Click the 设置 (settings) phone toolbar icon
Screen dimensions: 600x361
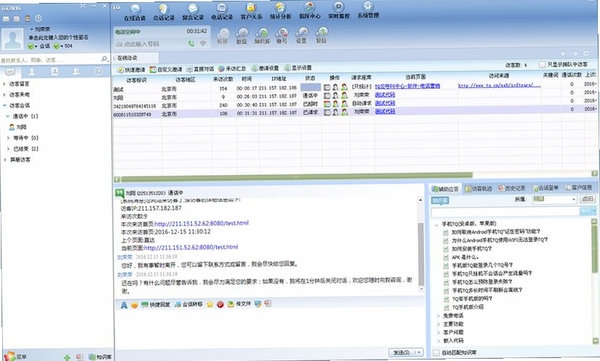[x=302, y=36]
